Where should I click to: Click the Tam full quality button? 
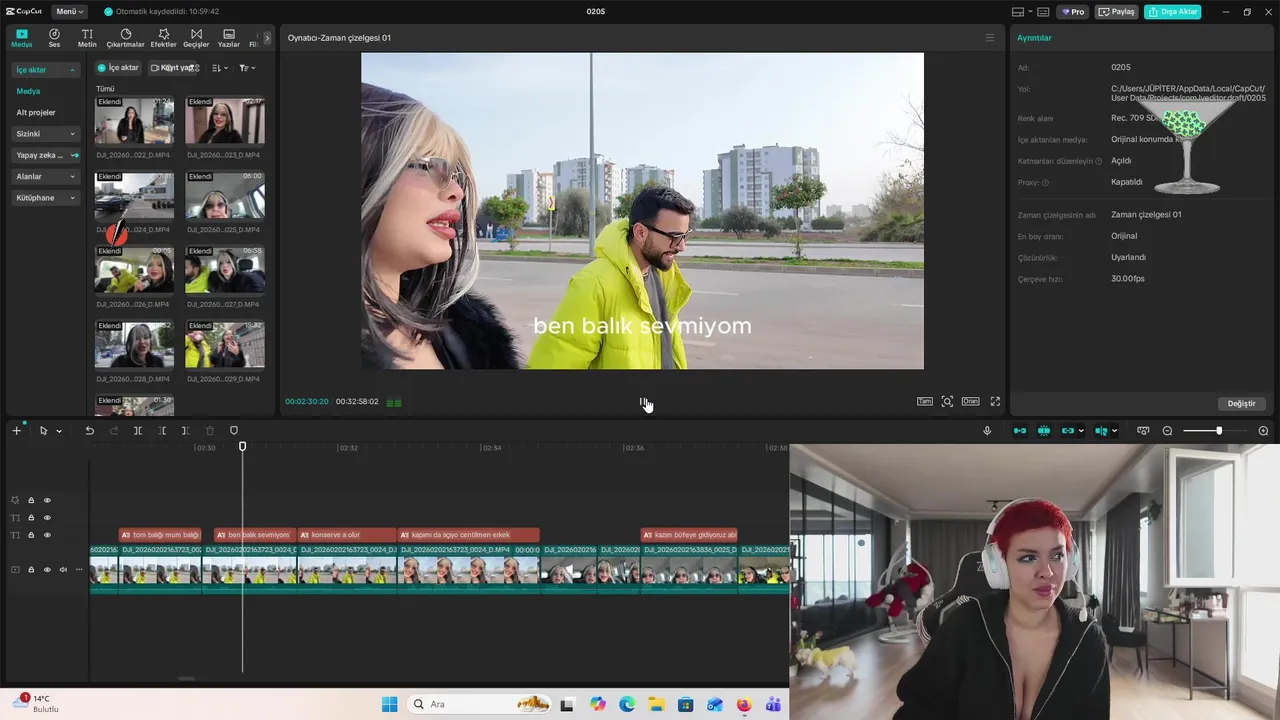tap(925, 401)
